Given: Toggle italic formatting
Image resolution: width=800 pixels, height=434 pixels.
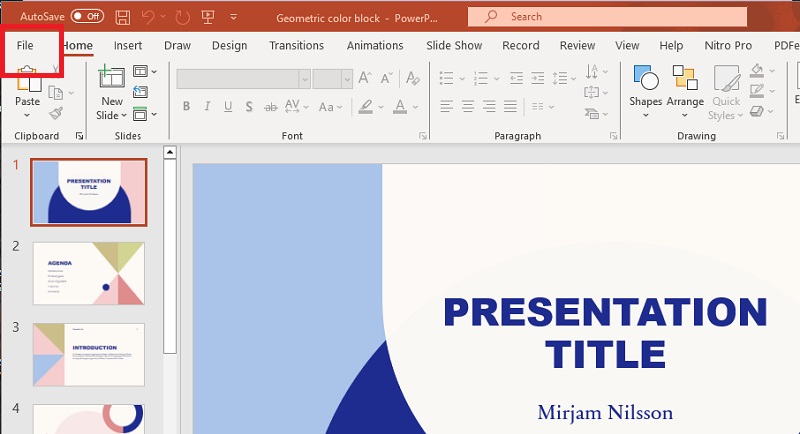Looking at the screenshot, I should tap(207, 107).
